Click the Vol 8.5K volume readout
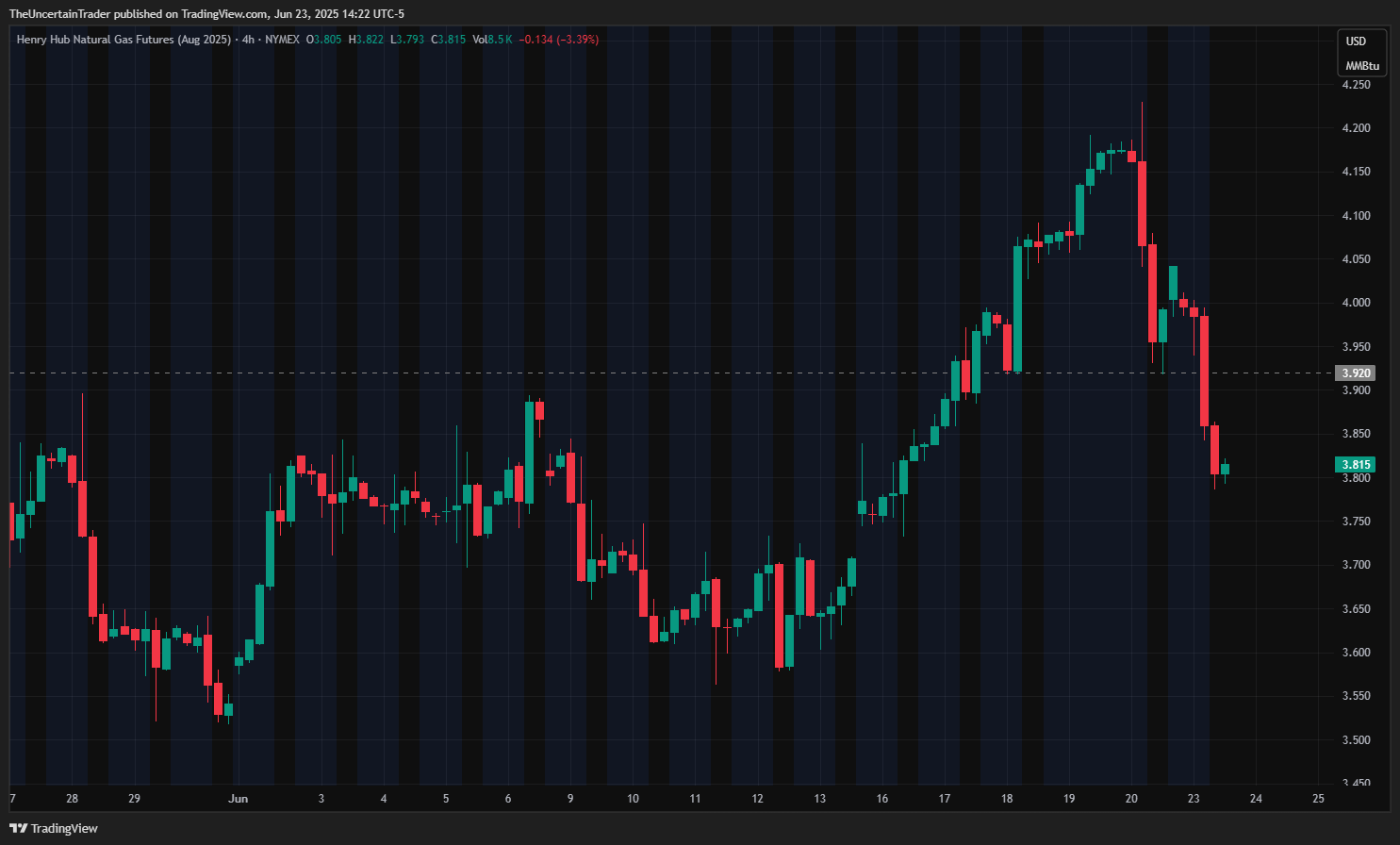This screenshot has height=845, width=1400. tap(492, 40)
